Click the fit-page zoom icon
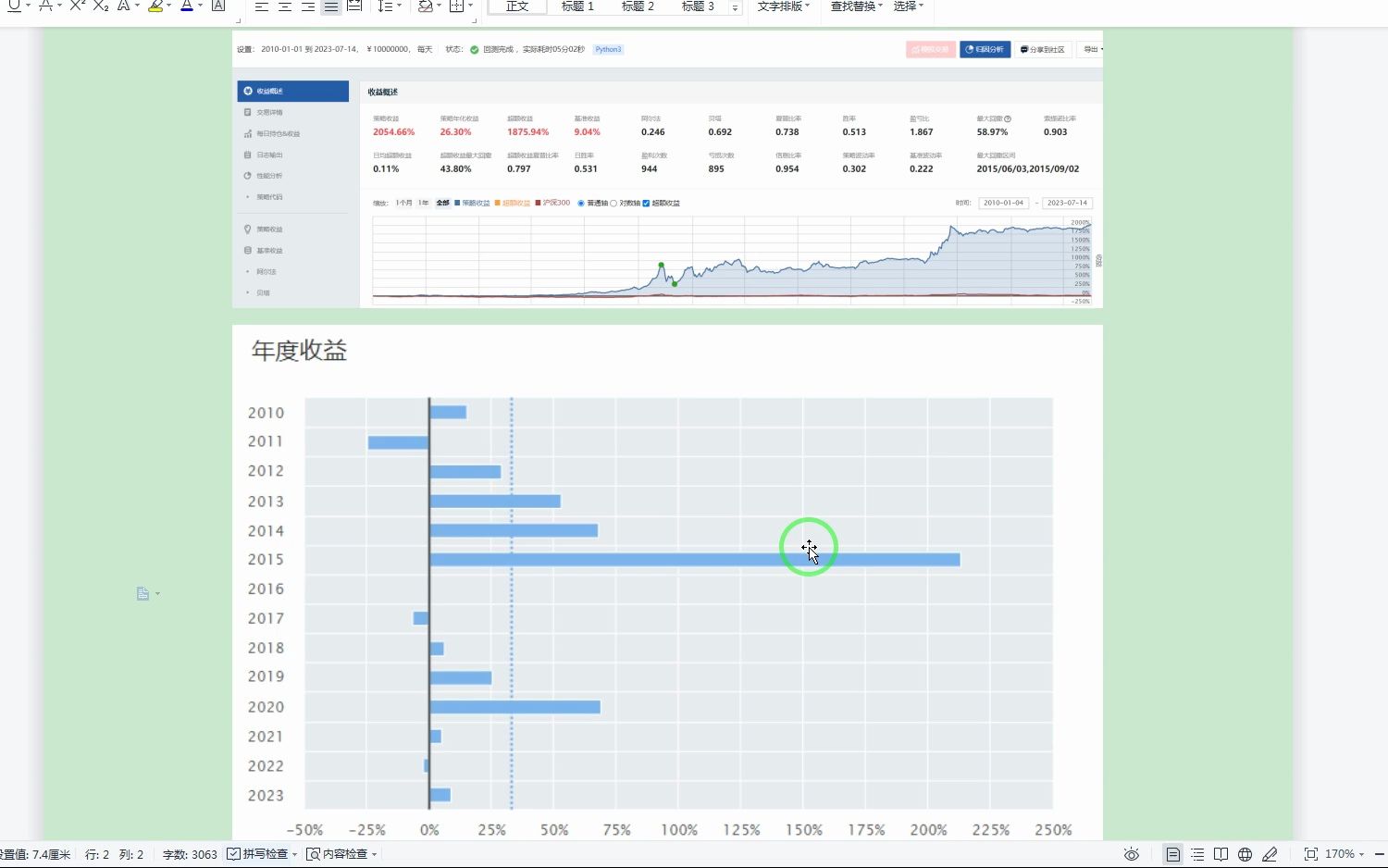The width and height of the screenshot is (1388, 868). pyautogui.click(x=1310, y=854)
